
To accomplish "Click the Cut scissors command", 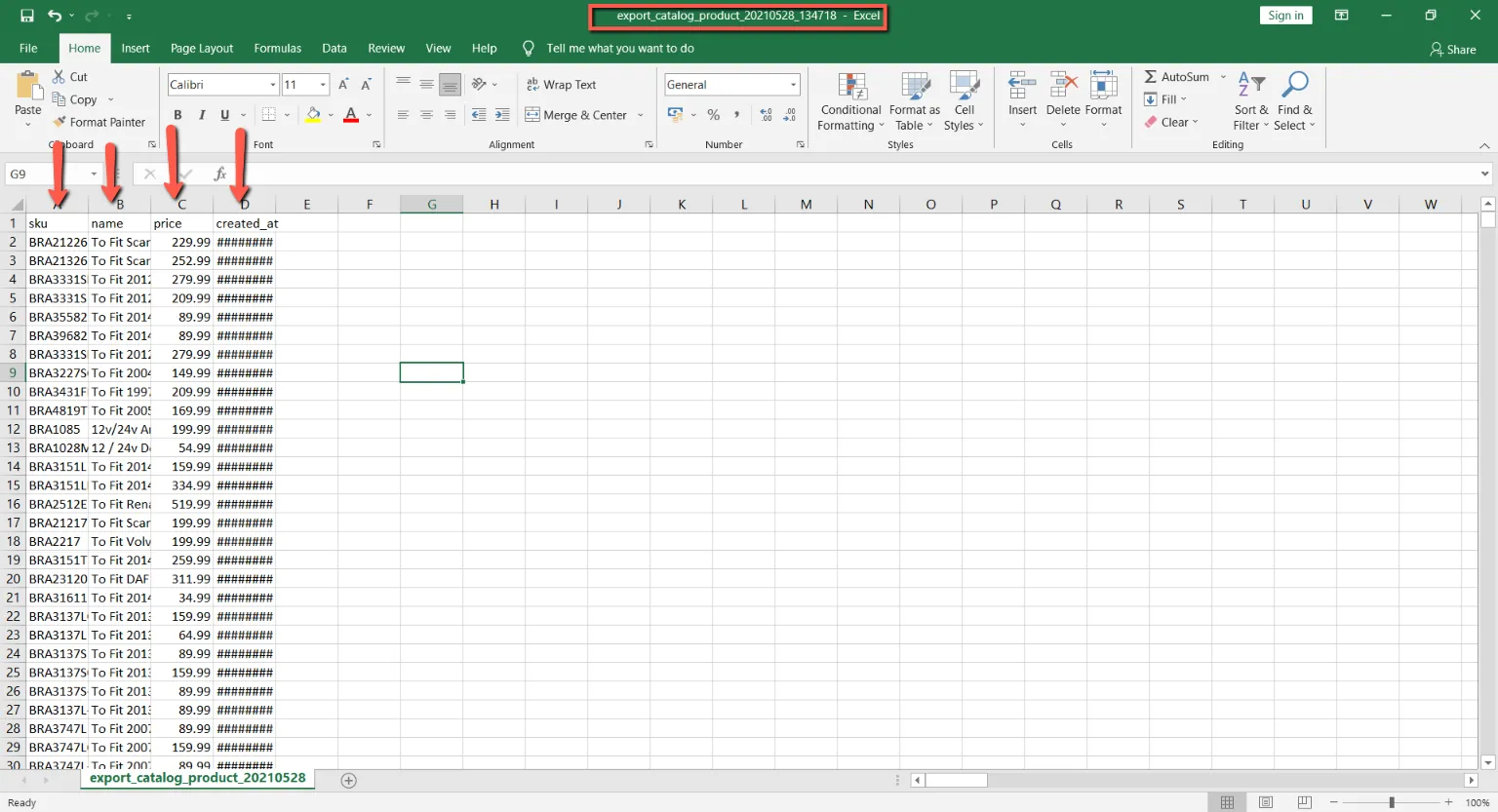I will (70, 76).
